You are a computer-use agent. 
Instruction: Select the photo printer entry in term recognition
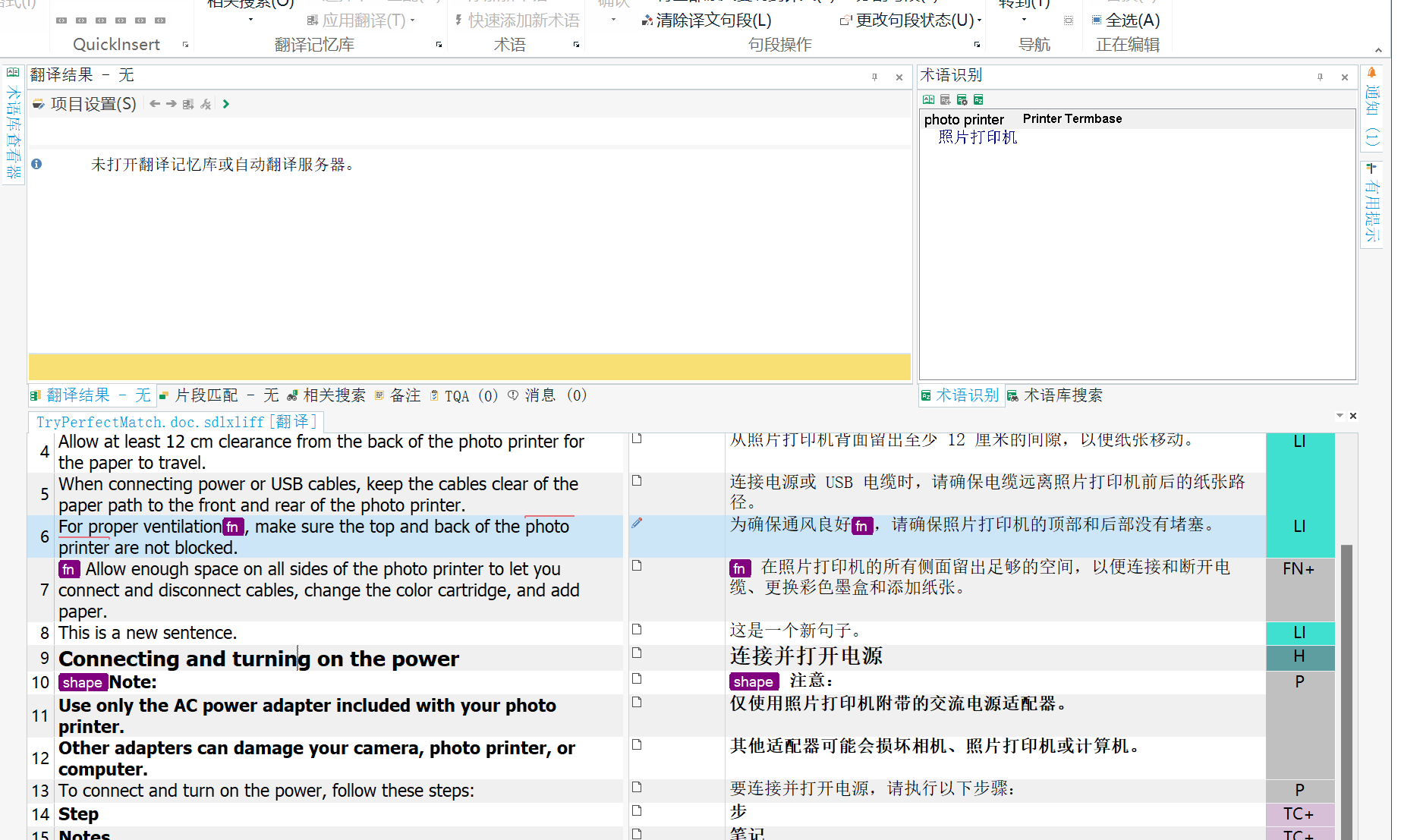coord(965,119)
